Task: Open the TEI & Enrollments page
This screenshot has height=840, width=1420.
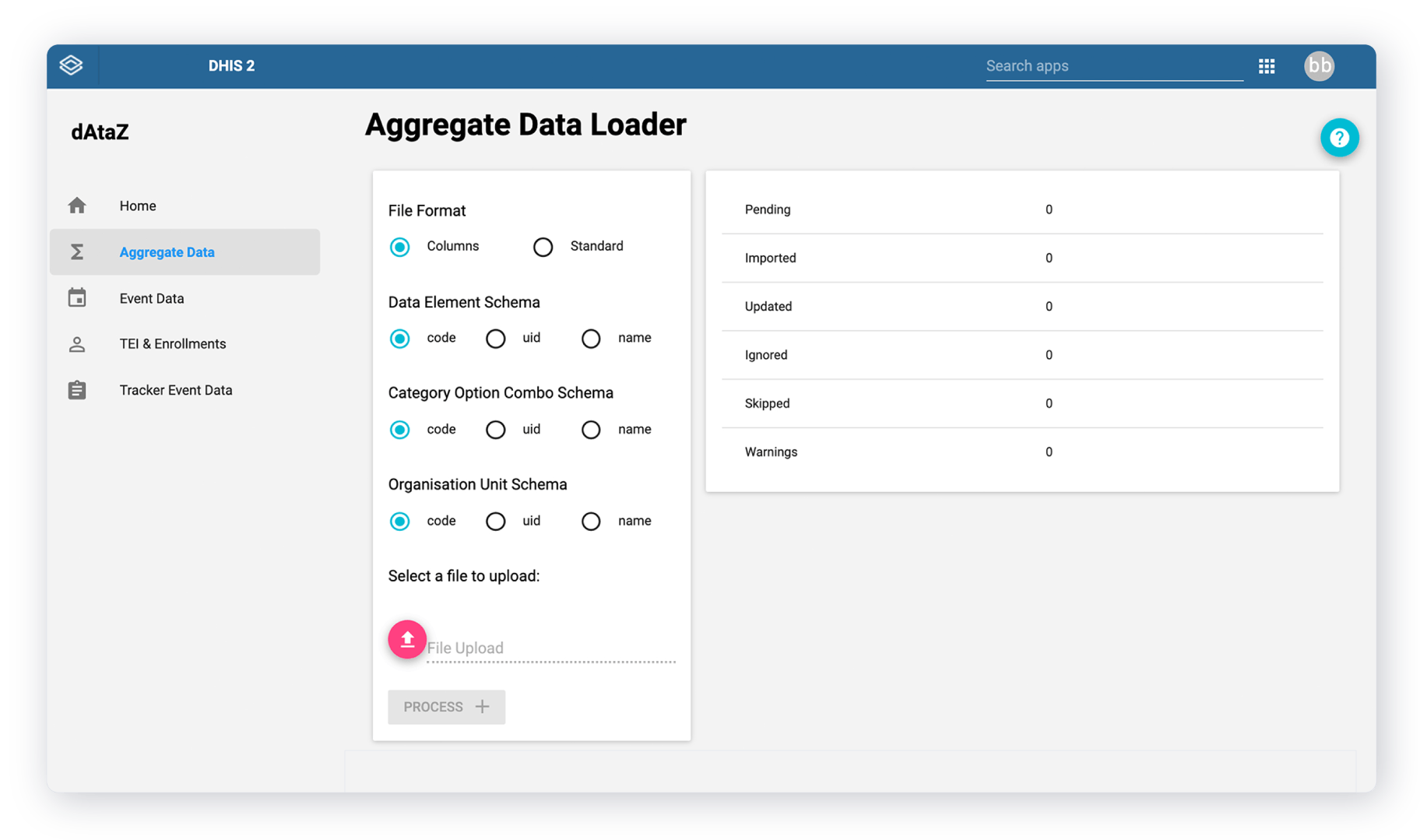Action: 173,343
